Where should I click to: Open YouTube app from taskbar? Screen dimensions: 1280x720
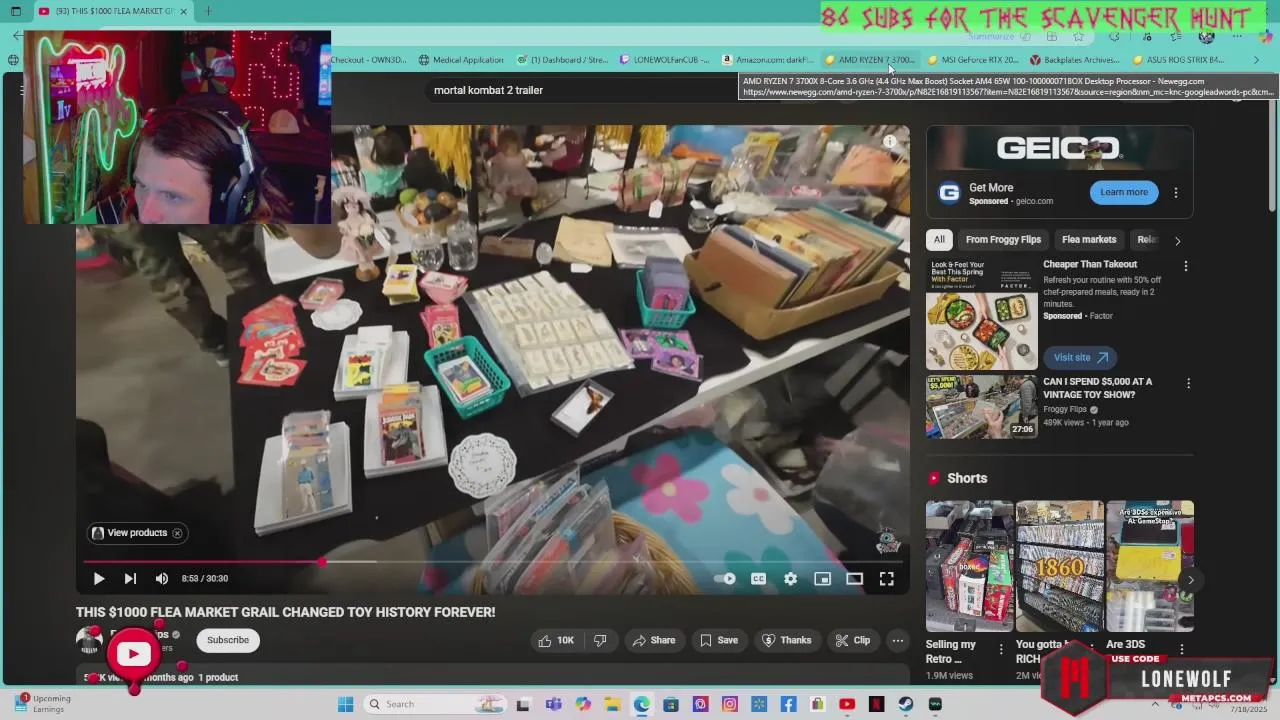coord(847,704)
